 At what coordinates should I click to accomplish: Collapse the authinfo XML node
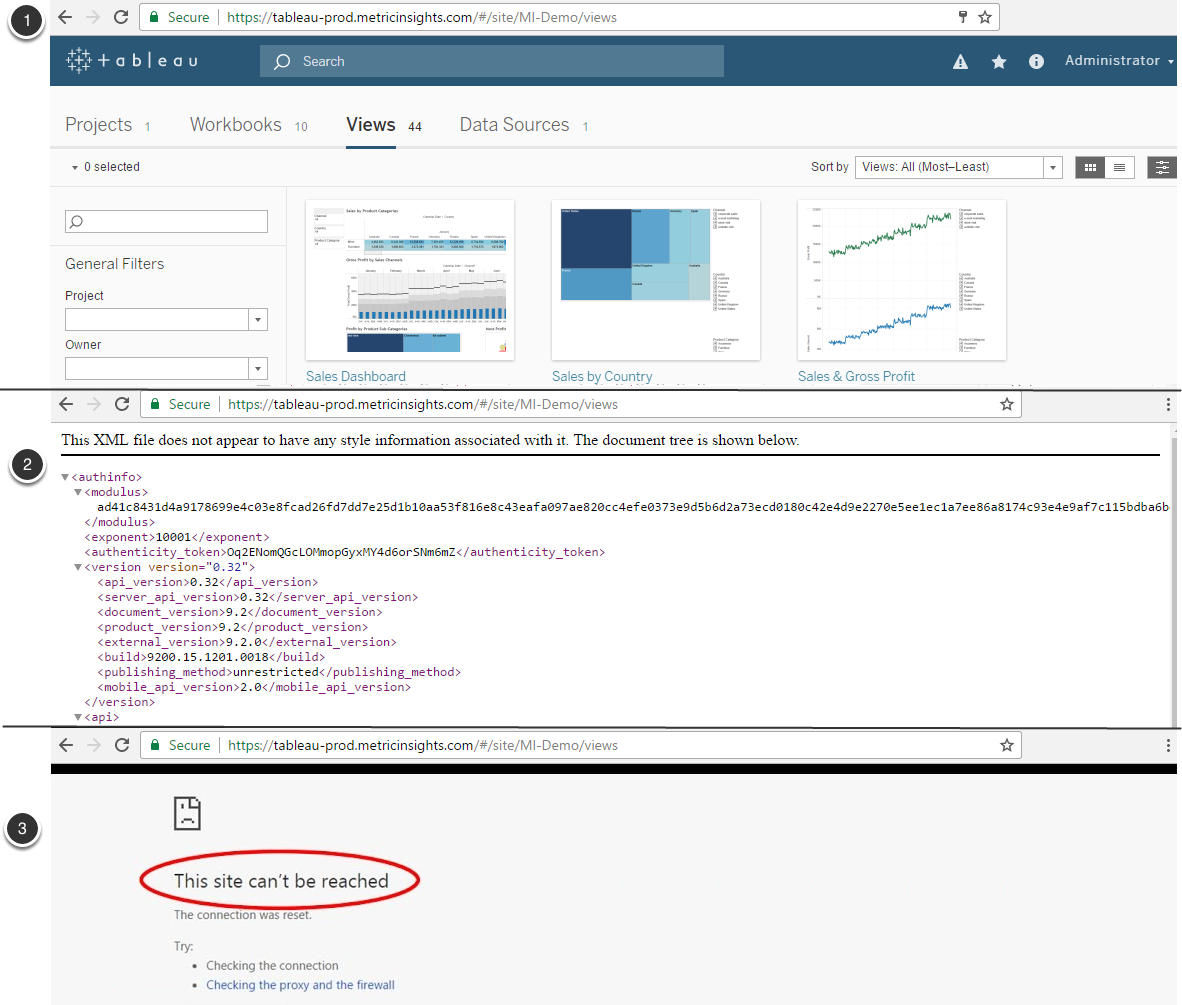pyautogui.click(x=65, y=477)
